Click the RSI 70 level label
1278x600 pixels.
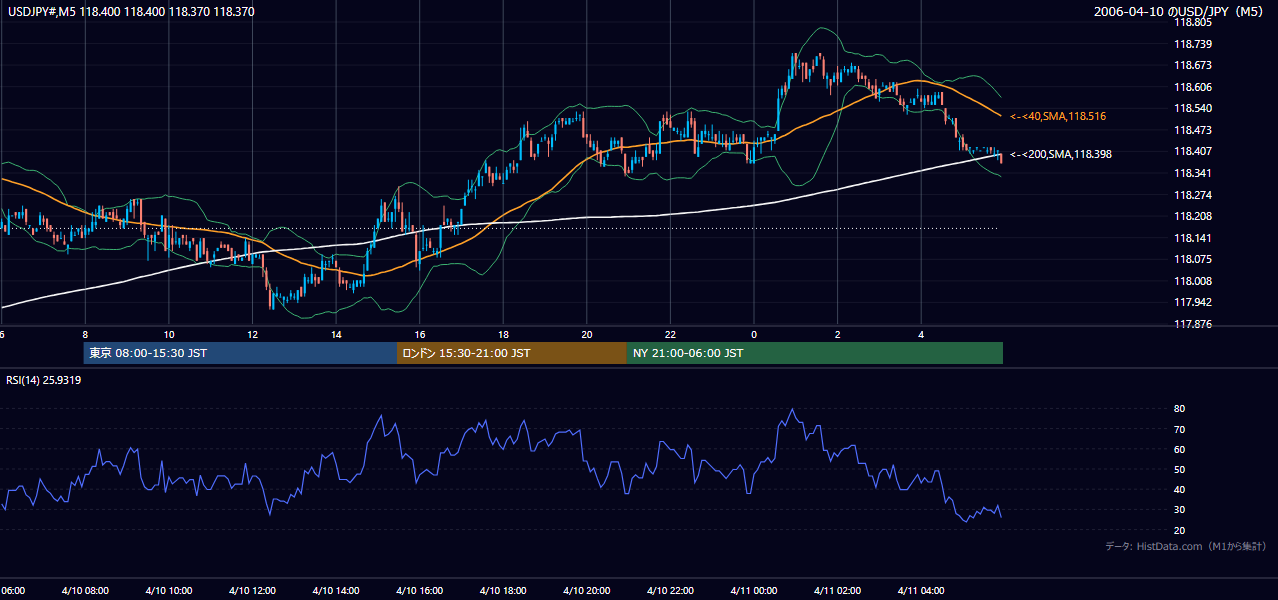(x=1179, y=429)
